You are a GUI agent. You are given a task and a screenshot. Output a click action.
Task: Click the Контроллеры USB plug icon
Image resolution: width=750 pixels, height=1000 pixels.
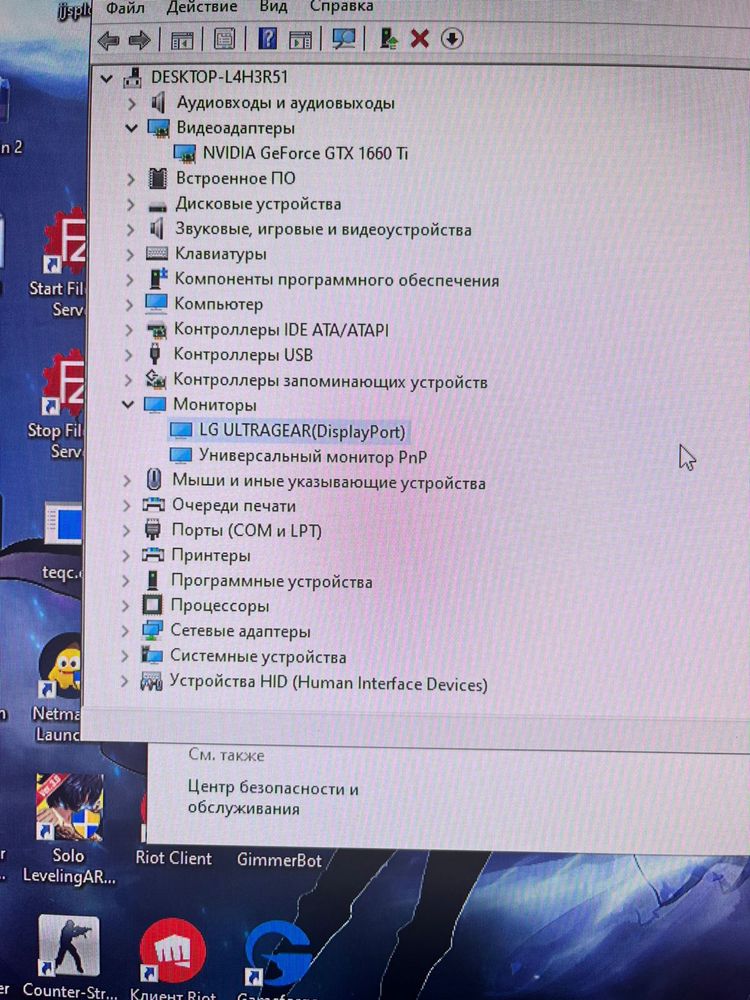(x=155, y=355)
